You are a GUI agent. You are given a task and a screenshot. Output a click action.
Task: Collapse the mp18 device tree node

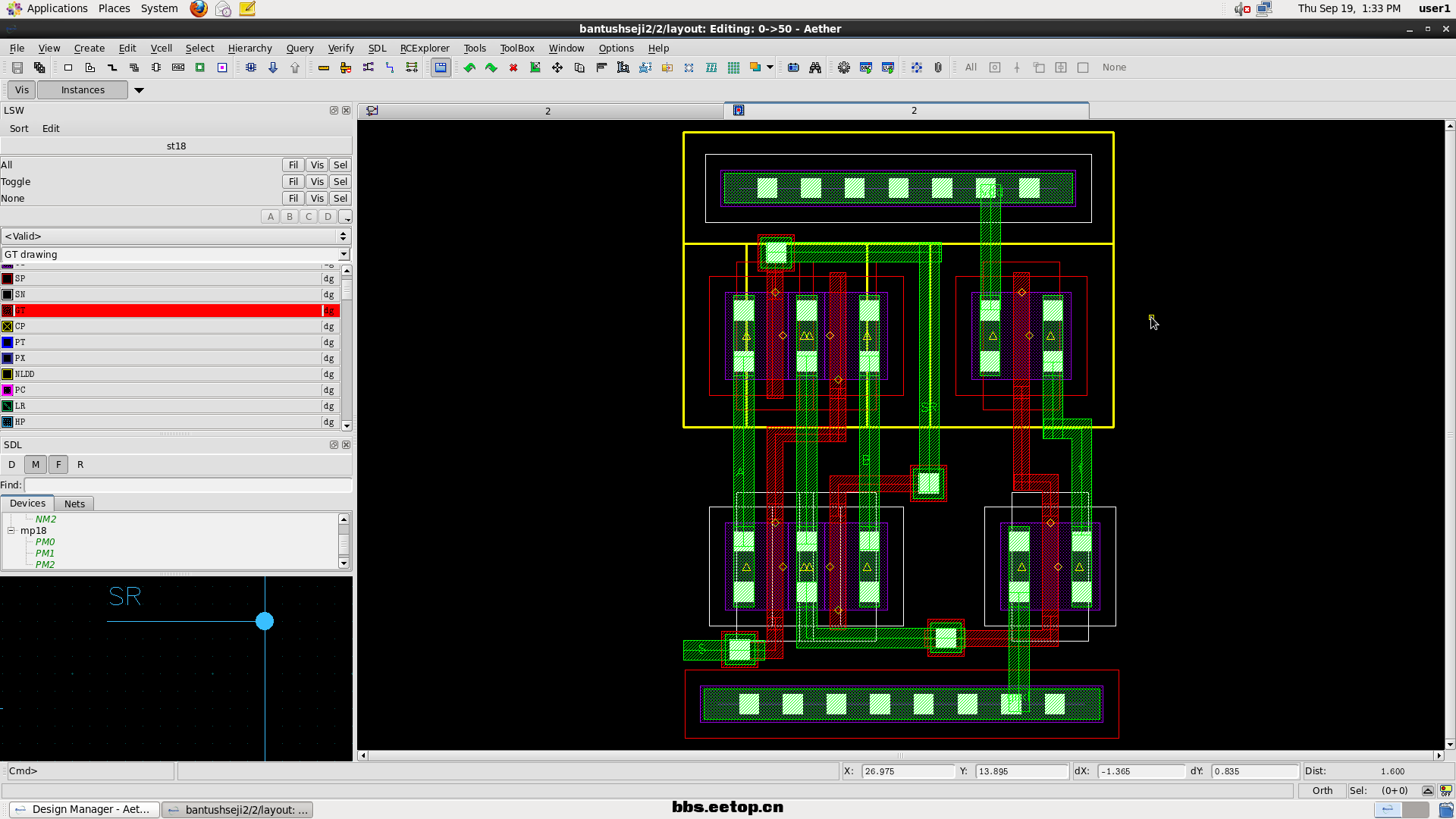(x=11, y=531)
